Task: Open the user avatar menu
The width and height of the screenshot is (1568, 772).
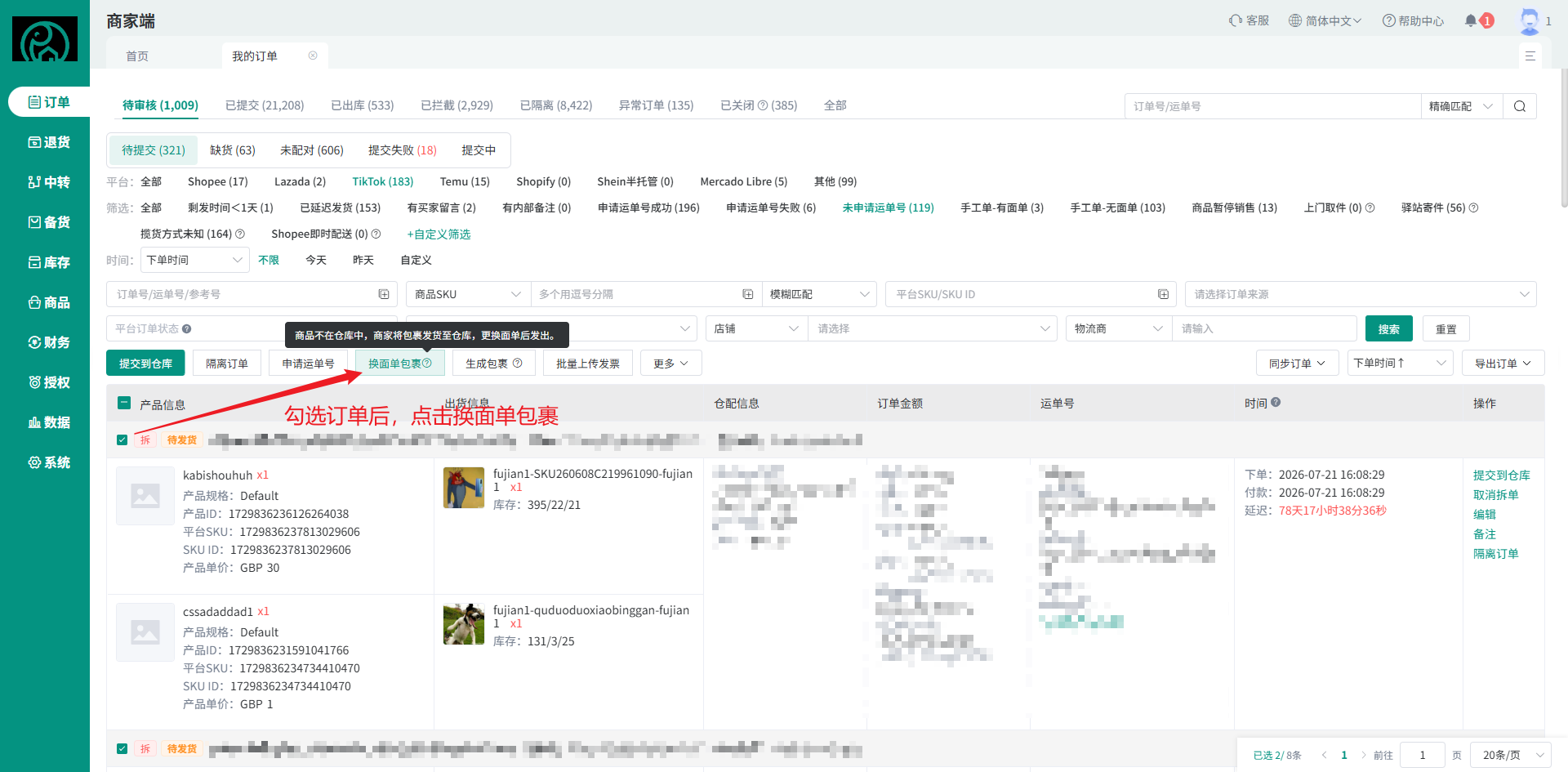Action: click(x=1529, y=21)
